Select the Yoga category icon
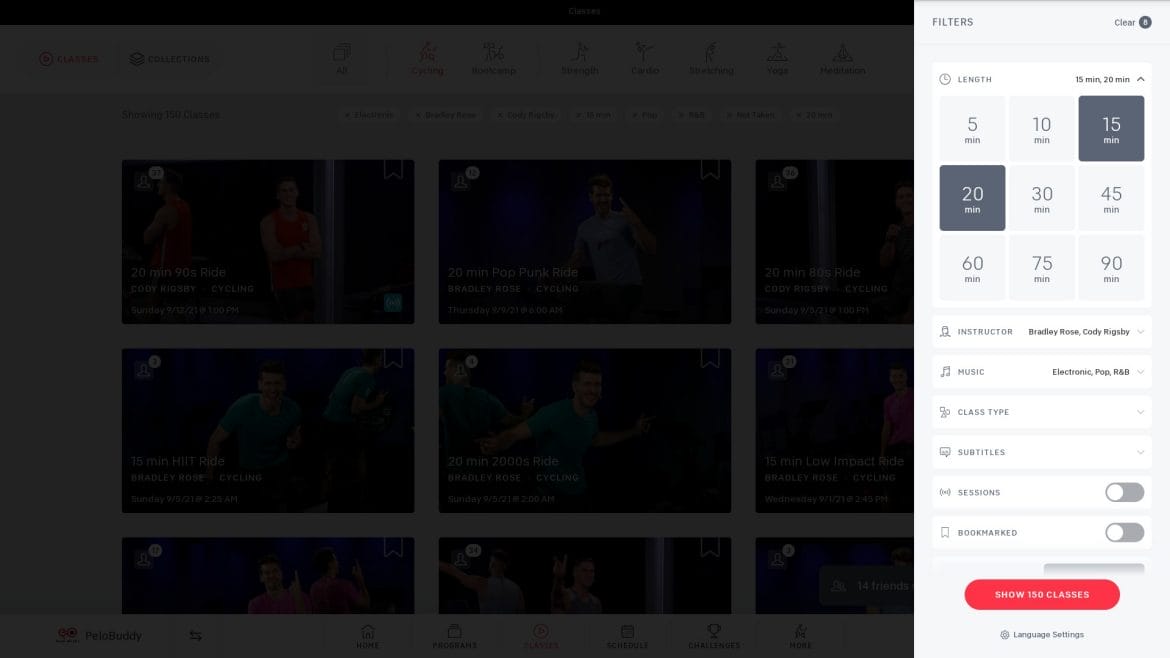 [778, 59]
